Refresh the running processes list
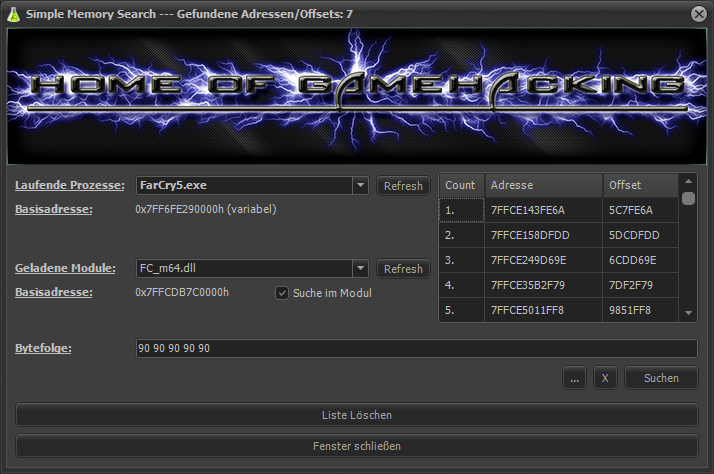714x474 pixels. [x=403, y=186]
